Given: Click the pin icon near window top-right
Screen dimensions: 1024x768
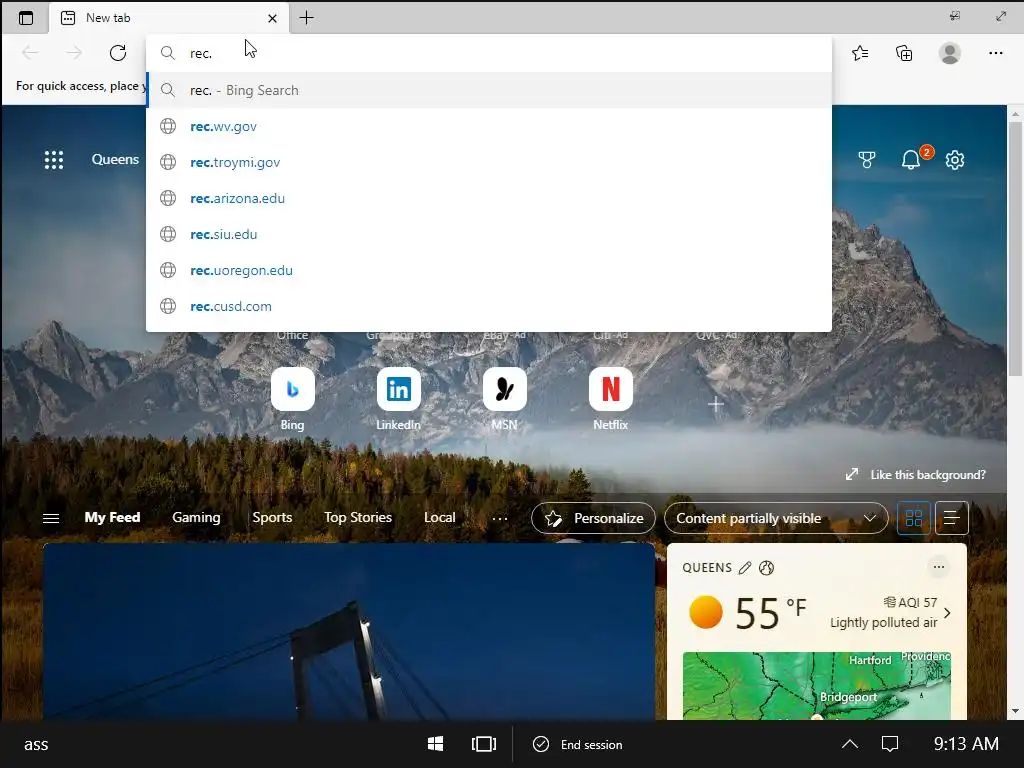Looking at the screenshot, I should tap(955, 16).
